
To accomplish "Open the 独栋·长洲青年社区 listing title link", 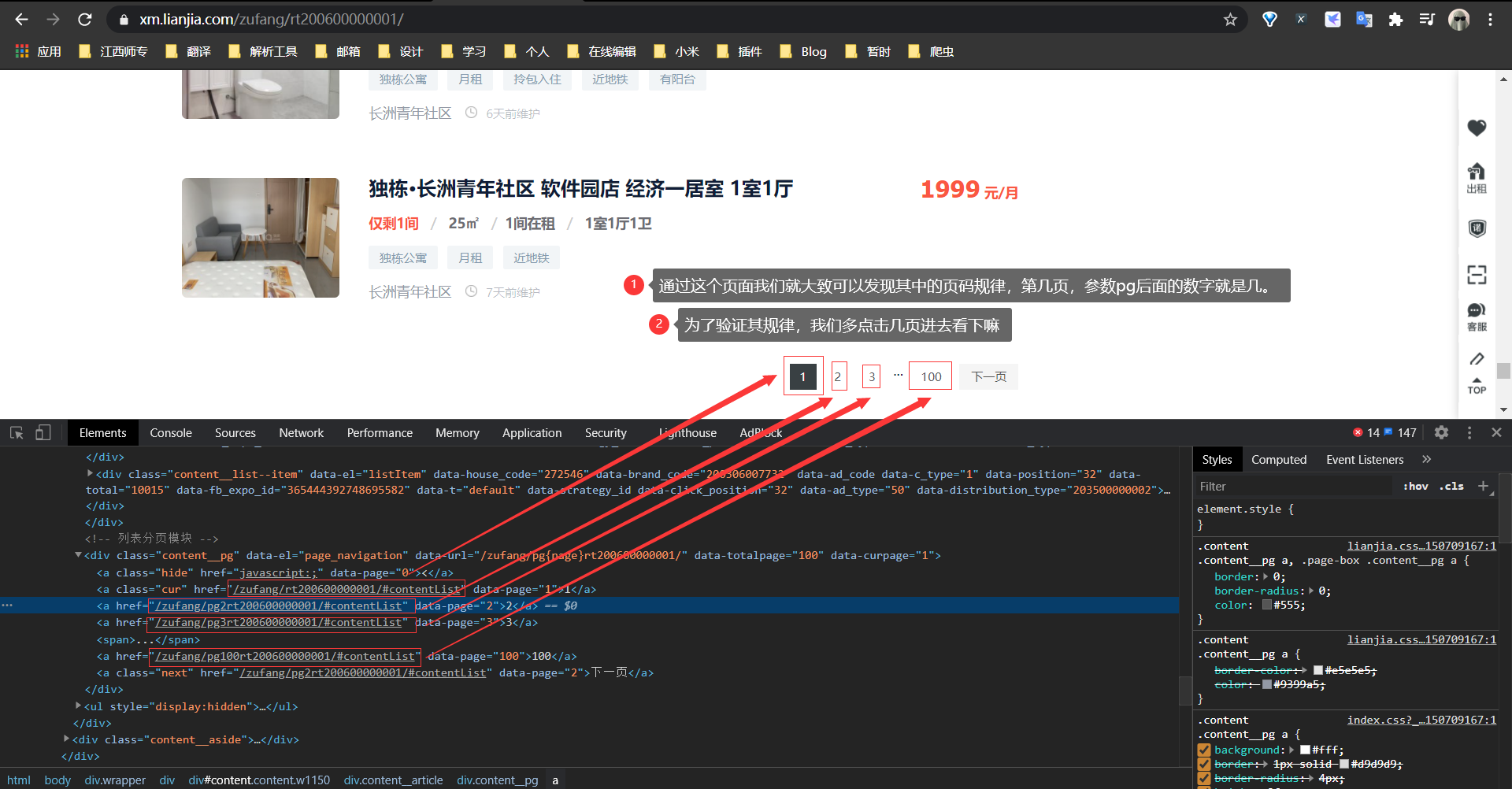I will click(x=580, y=189).
